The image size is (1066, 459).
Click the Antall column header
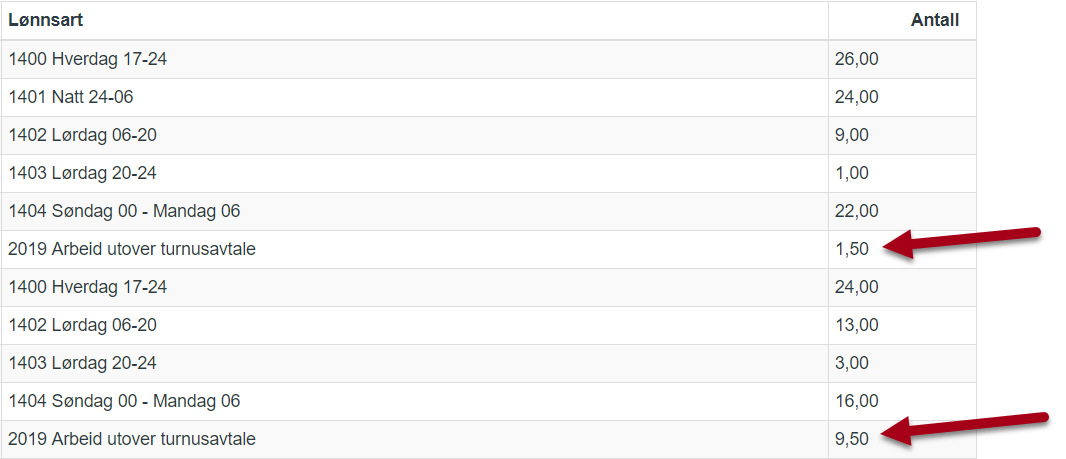935,20
